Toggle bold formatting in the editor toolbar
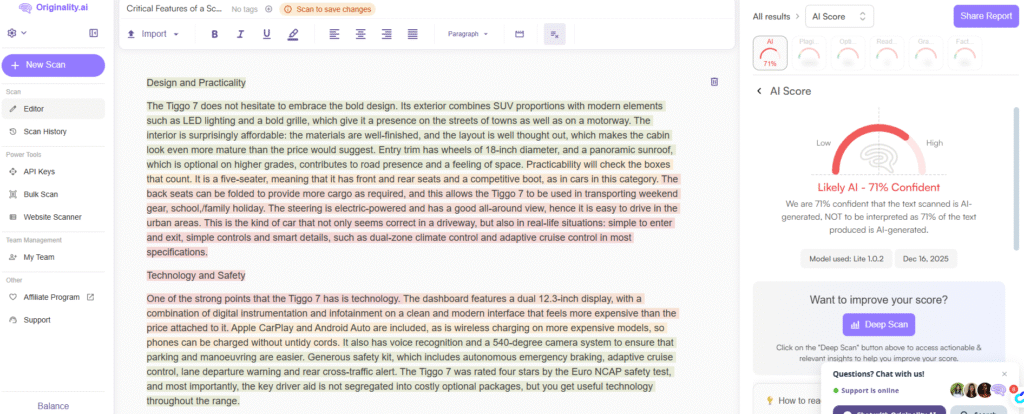Image resolution: width=1024 pixels, height=414 pixels. point(214,34)
